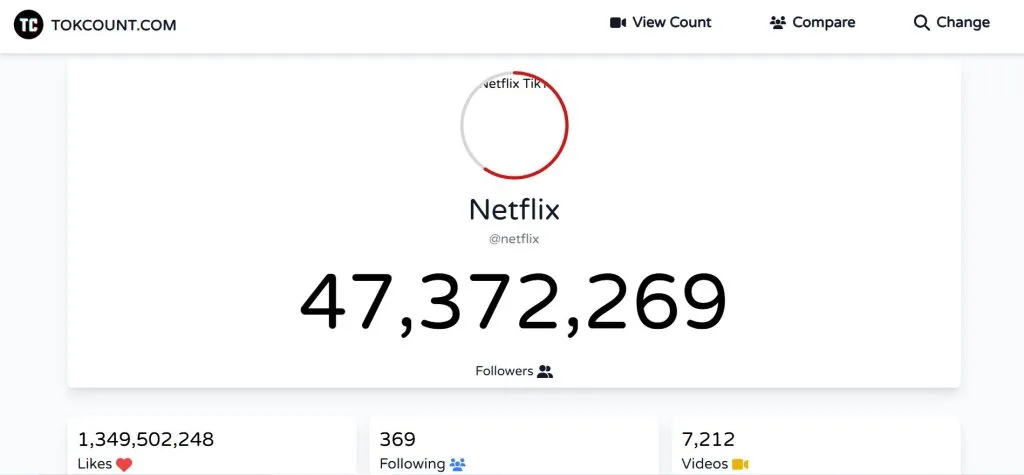
Task: Click the TC logo icon
Action: (30, 24)
